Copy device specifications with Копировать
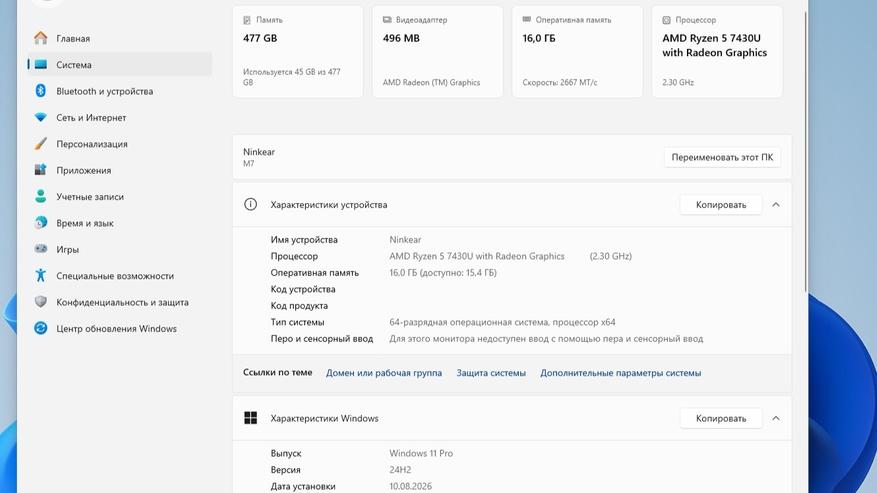The width and height of the screenshot is (877, 493). point(721,204)
